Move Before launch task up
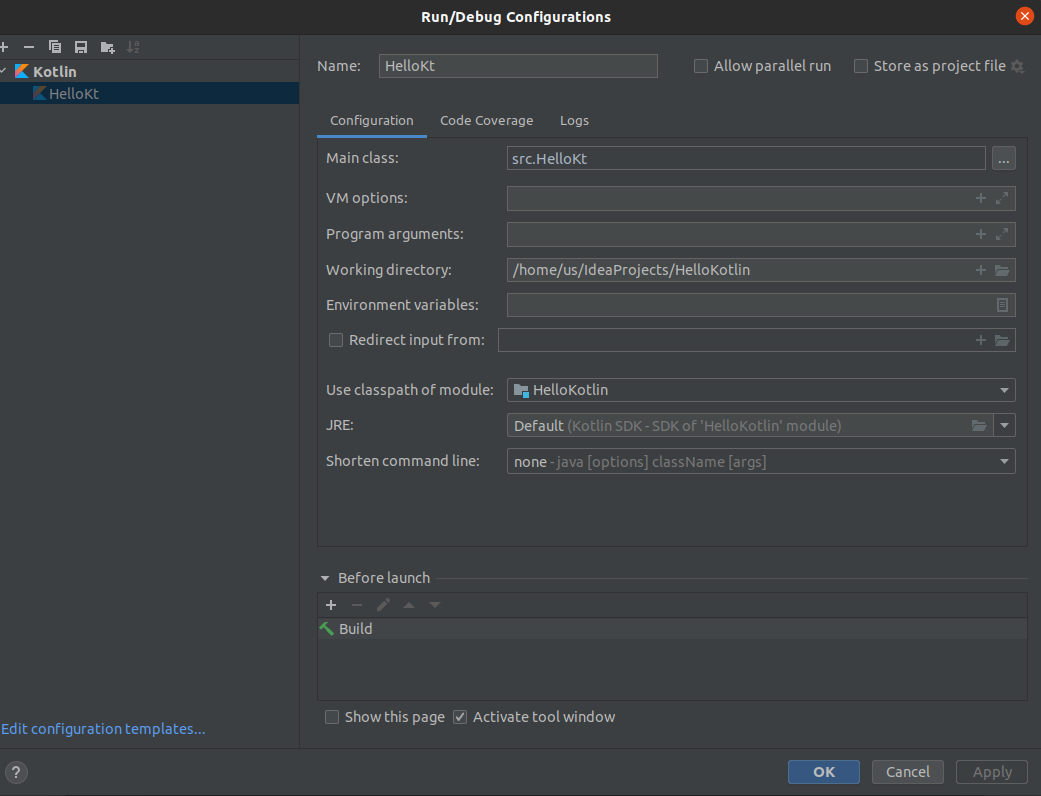Viewport: 1041px width, 796px height. tap(409, 605)
